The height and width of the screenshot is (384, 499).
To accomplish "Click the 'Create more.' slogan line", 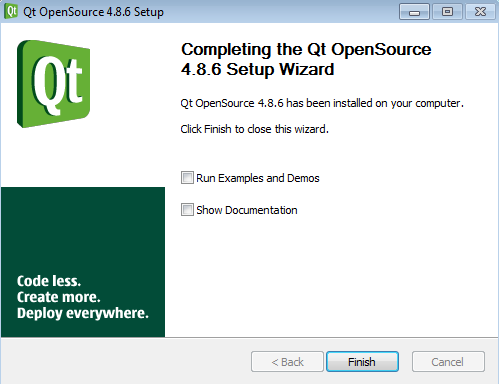I will [x=59, y=297].
